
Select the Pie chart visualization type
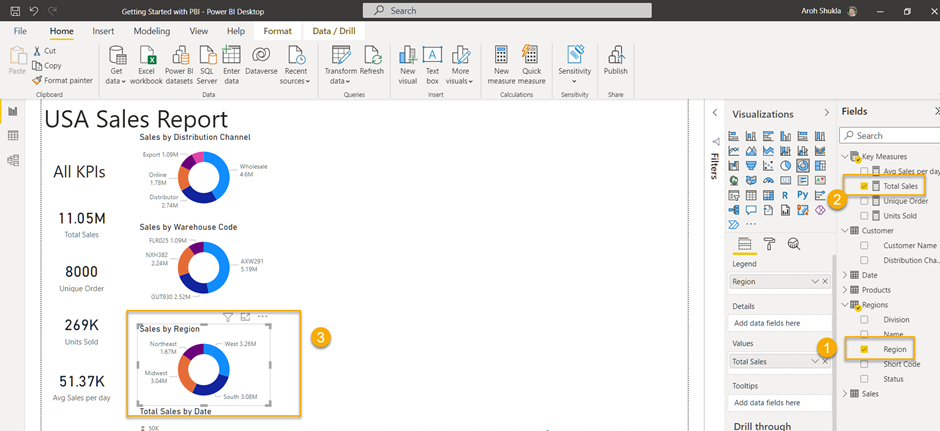786,165
